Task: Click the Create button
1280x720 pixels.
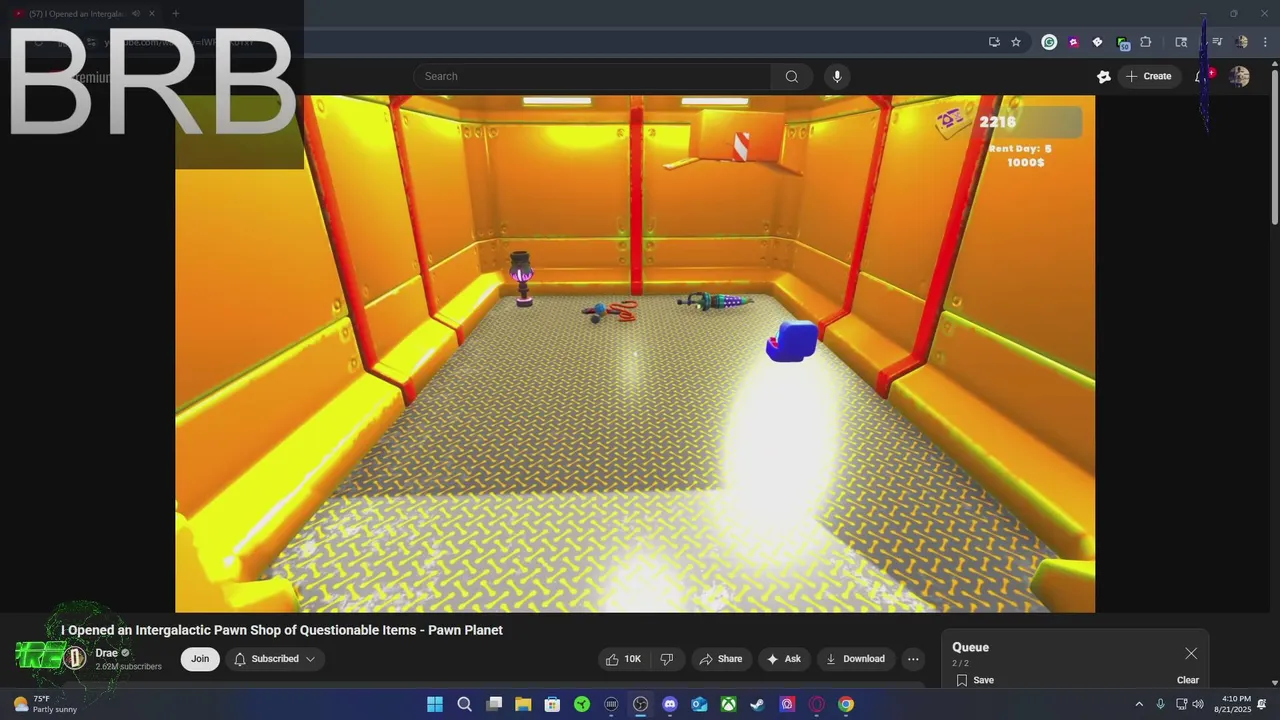Action: tap(1149, 76)
